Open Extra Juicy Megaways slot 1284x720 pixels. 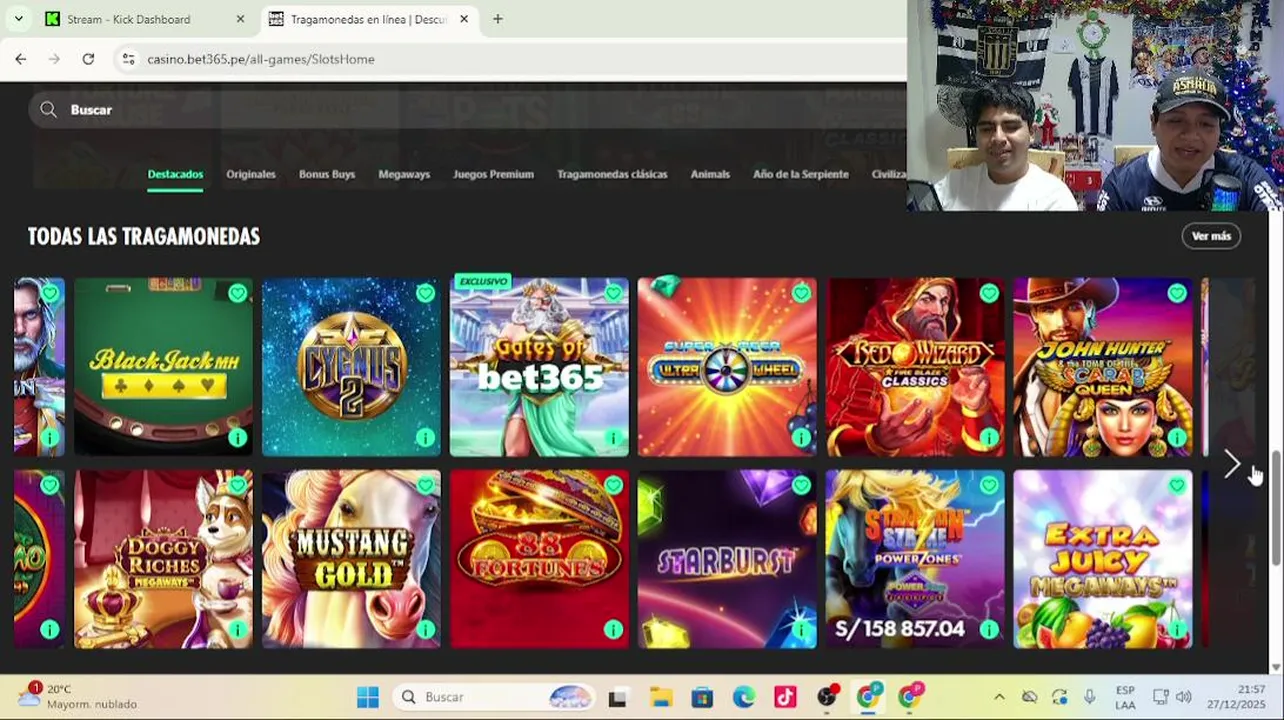coord(1103,559)
